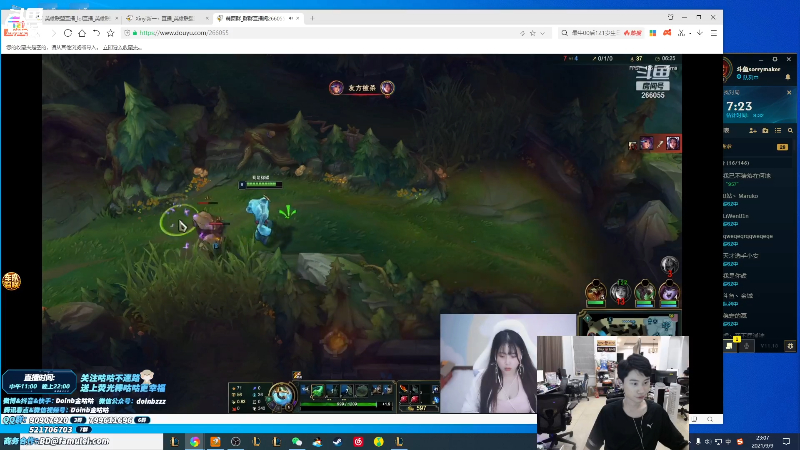Search friends in the League client
This screenshot has width=800, height=450.
[790, 131]
